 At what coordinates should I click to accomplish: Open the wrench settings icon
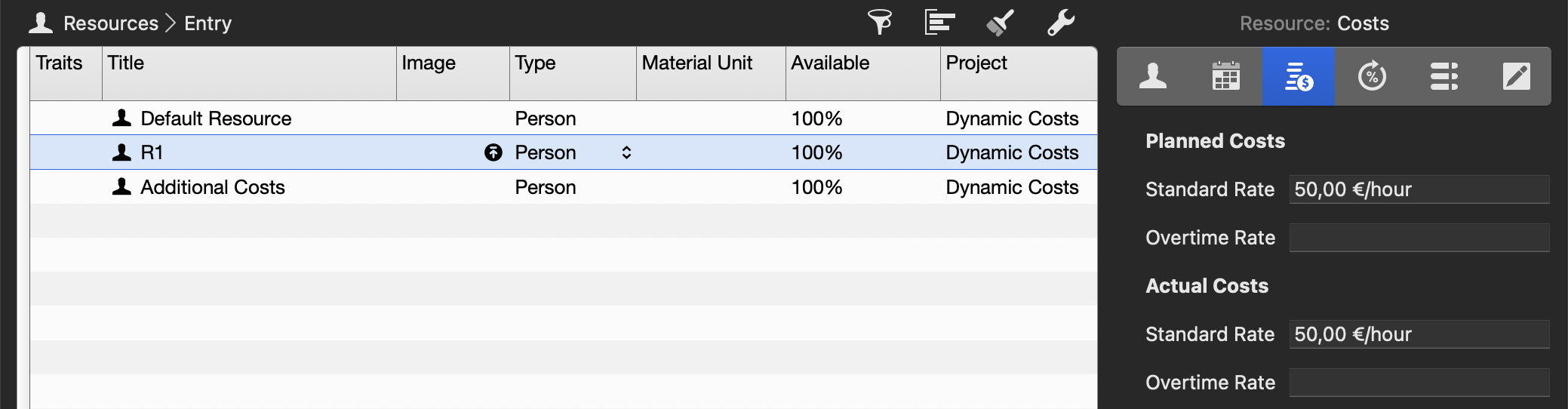[1060, 23]
